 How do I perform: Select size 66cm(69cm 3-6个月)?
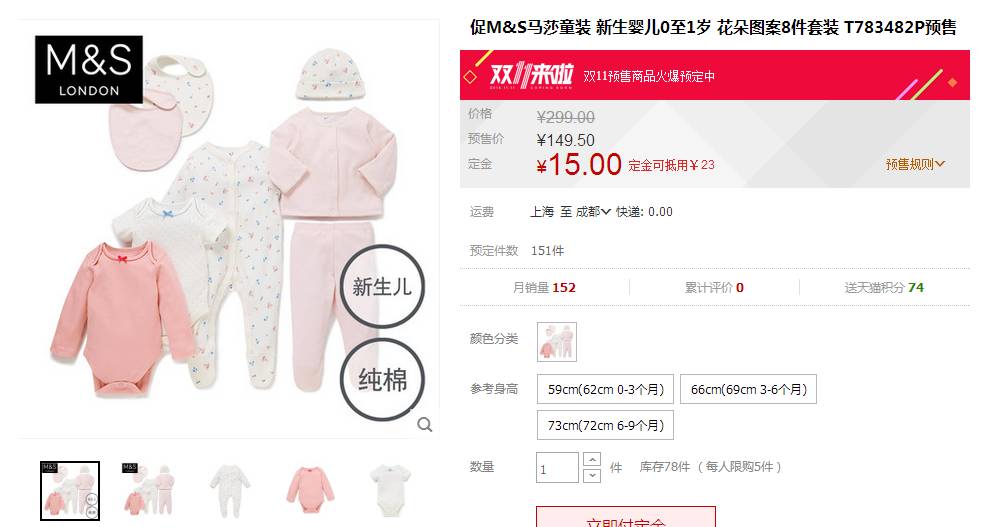click(x=748, y=389)
